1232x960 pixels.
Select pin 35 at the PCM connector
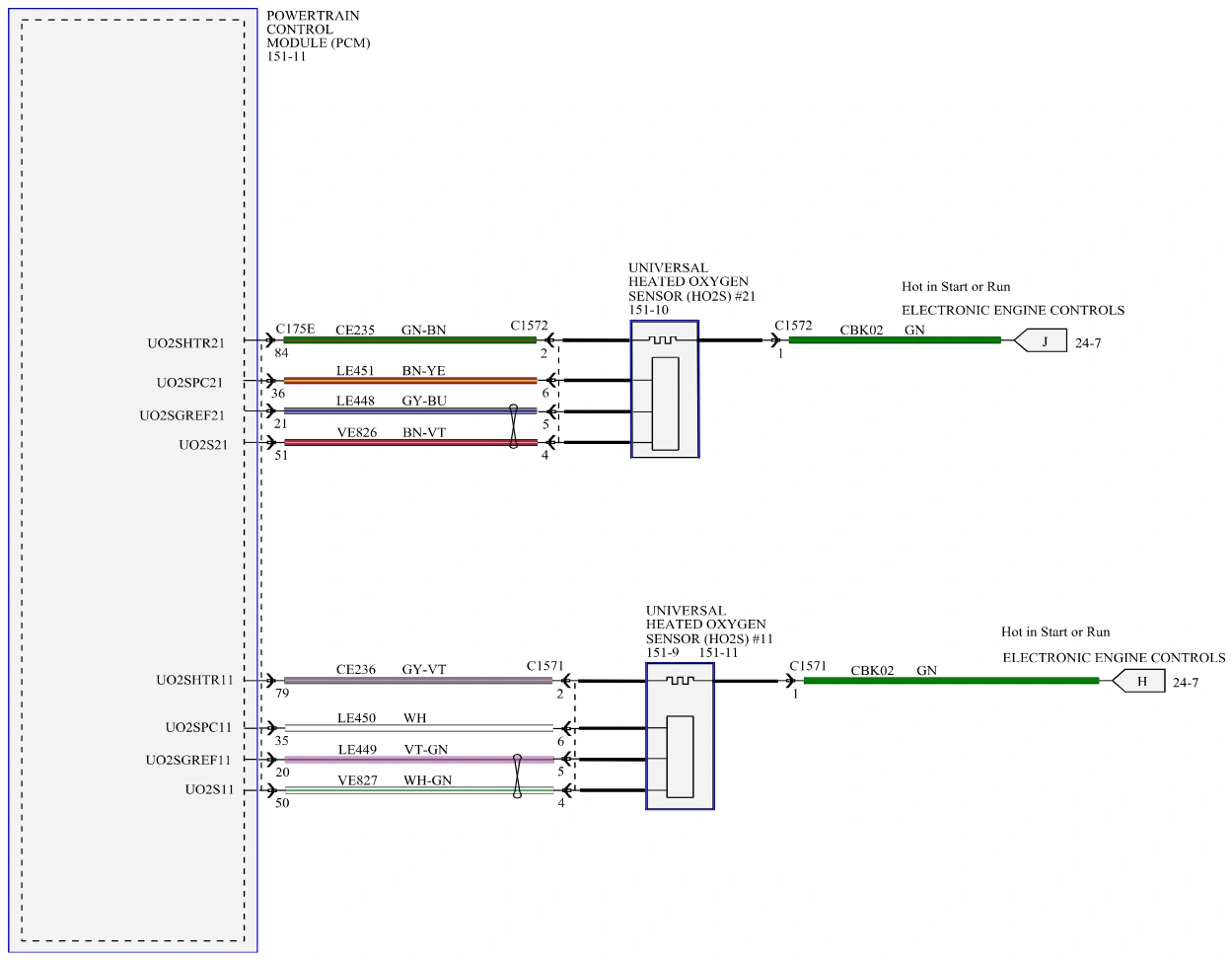(x=282, y=741)
